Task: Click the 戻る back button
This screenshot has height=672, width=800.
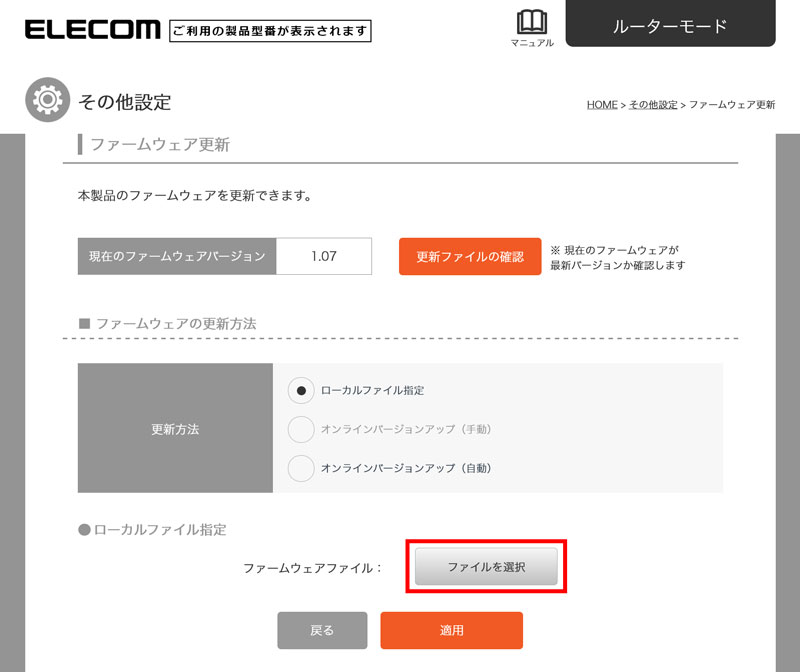Action: tap(322, 630)
